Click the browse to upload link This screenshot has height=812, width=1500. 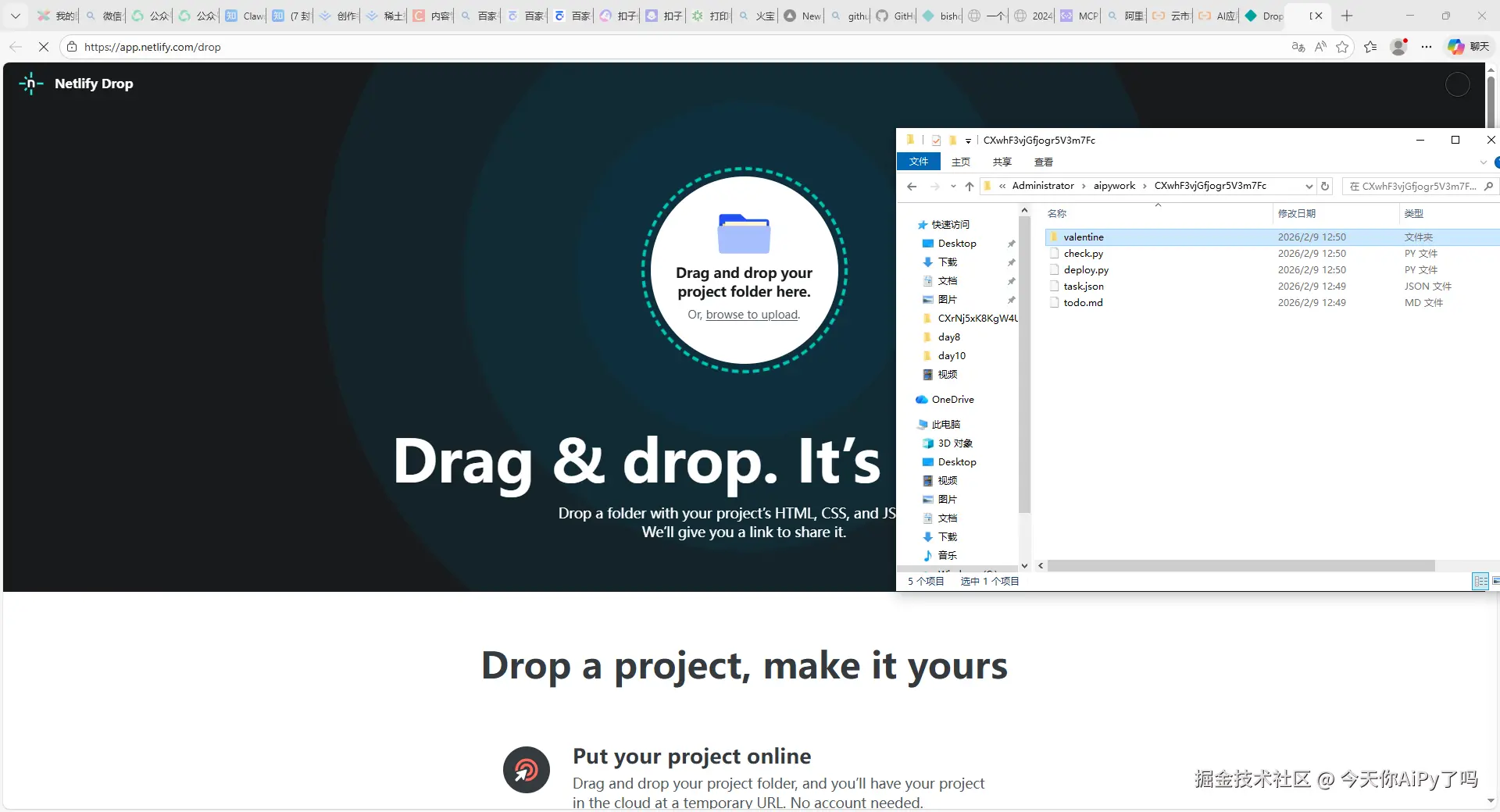[752, 315]
